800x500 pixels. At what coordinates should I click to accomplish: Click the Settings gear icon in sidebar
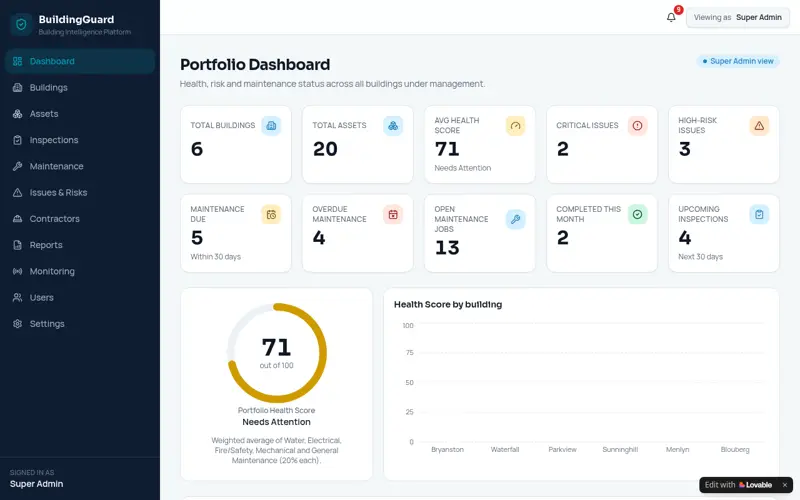pyautogui.click(x=17, y=324)
